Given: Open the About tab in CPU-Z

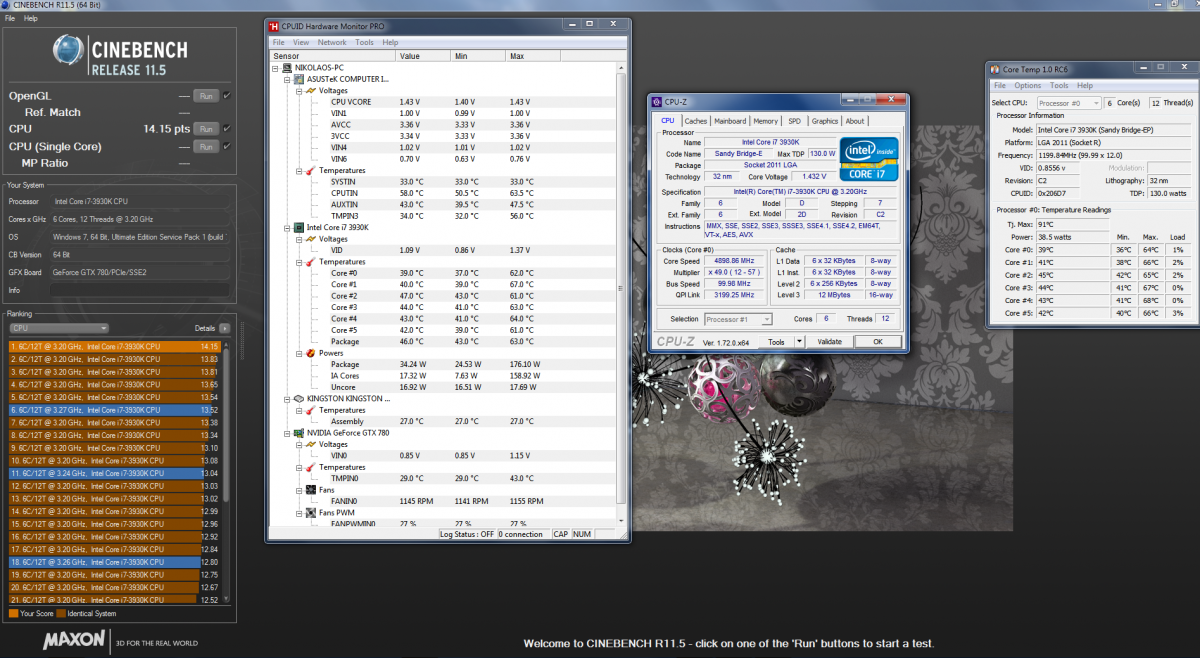Looking at the screenshot, I should [856, 121].
